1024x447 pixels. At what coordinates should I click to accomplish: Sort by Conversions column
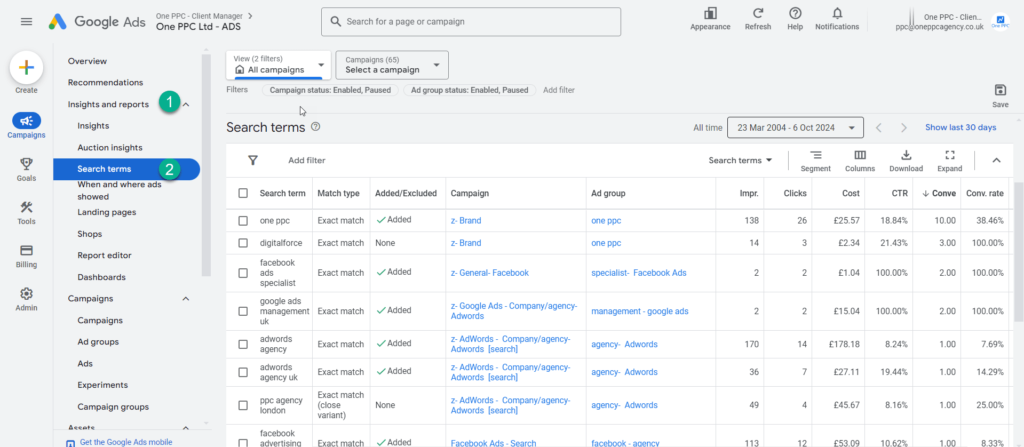[938, 193]
